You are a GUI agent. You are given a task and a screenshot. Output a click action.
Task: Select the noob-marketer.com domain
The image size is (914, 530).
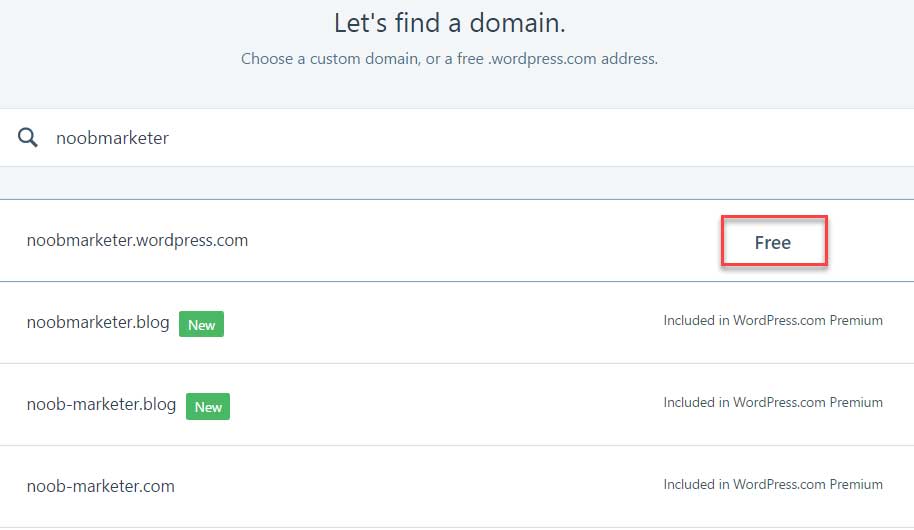point(100,486)
